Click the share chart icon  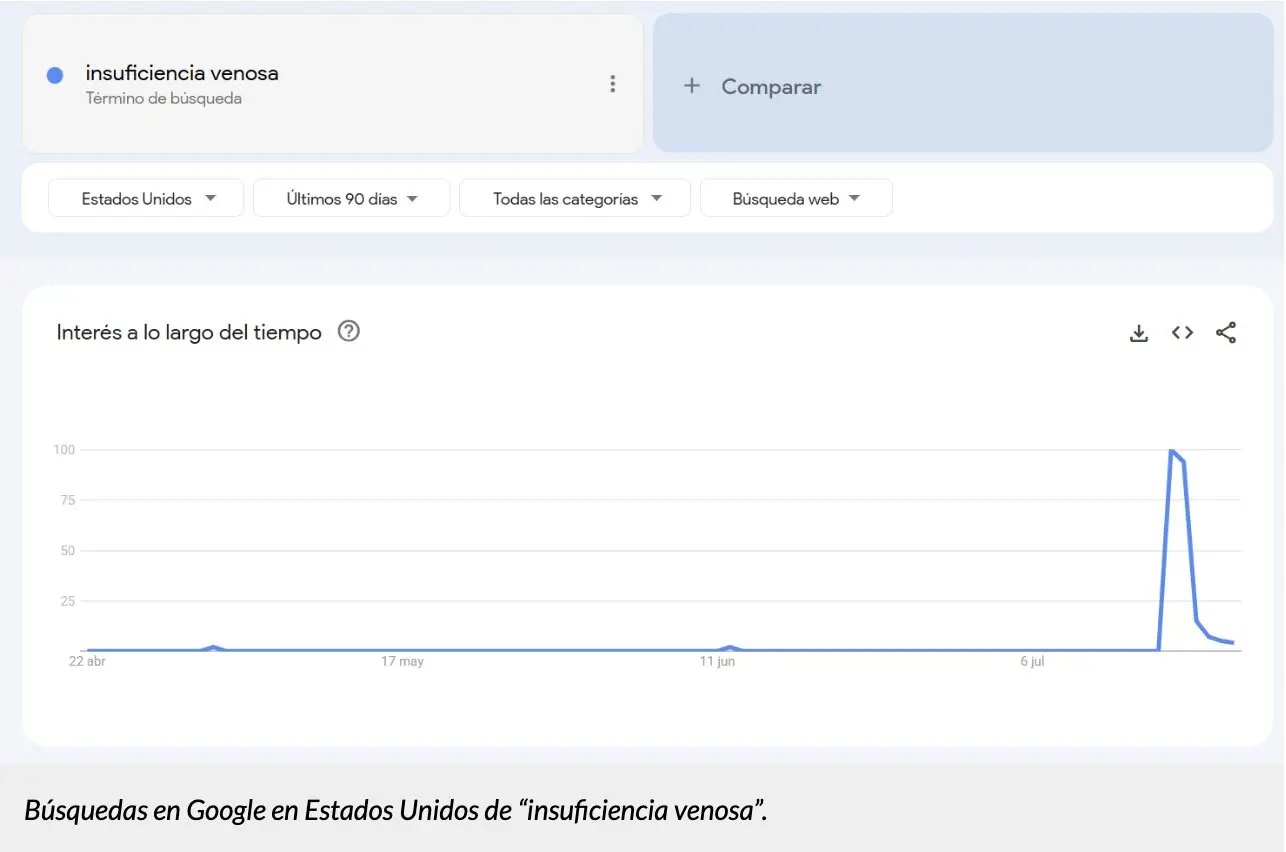[1226, 333]
